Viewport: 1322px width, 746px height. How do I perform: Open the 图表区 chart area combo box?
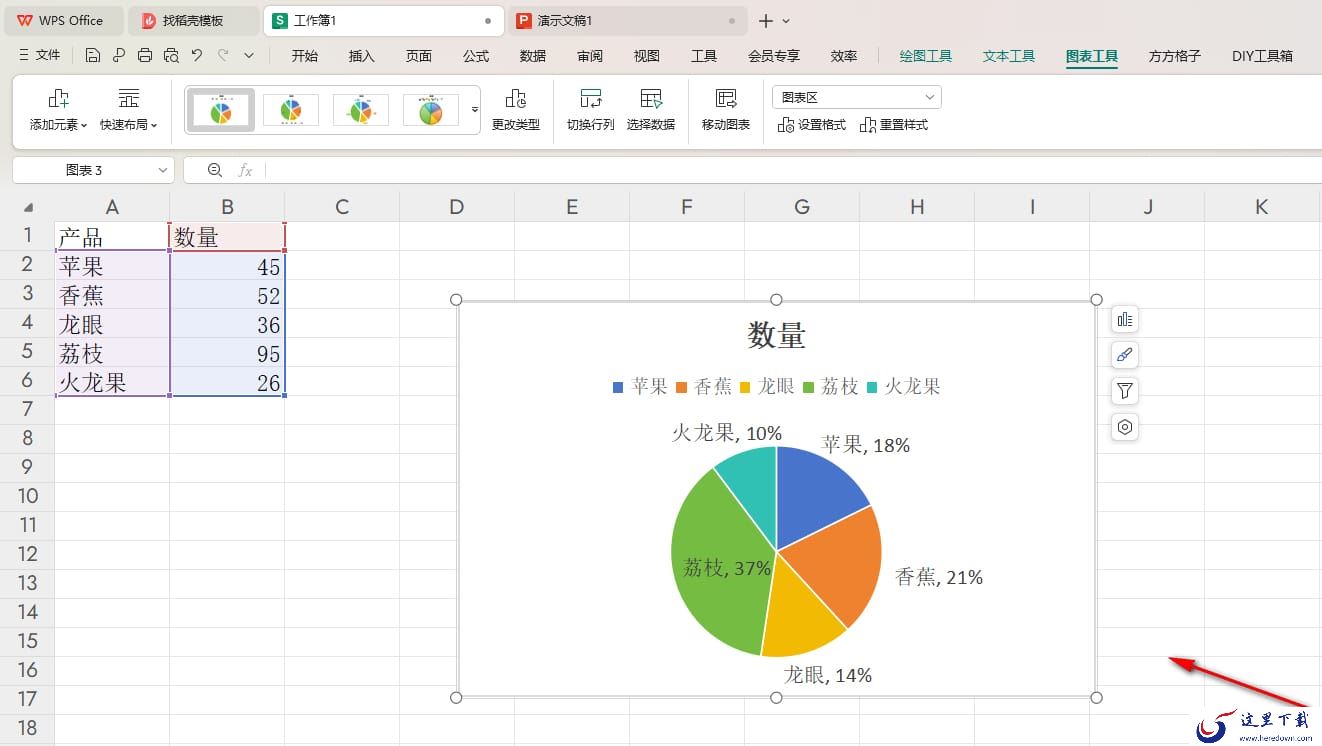tap(857, 97)
